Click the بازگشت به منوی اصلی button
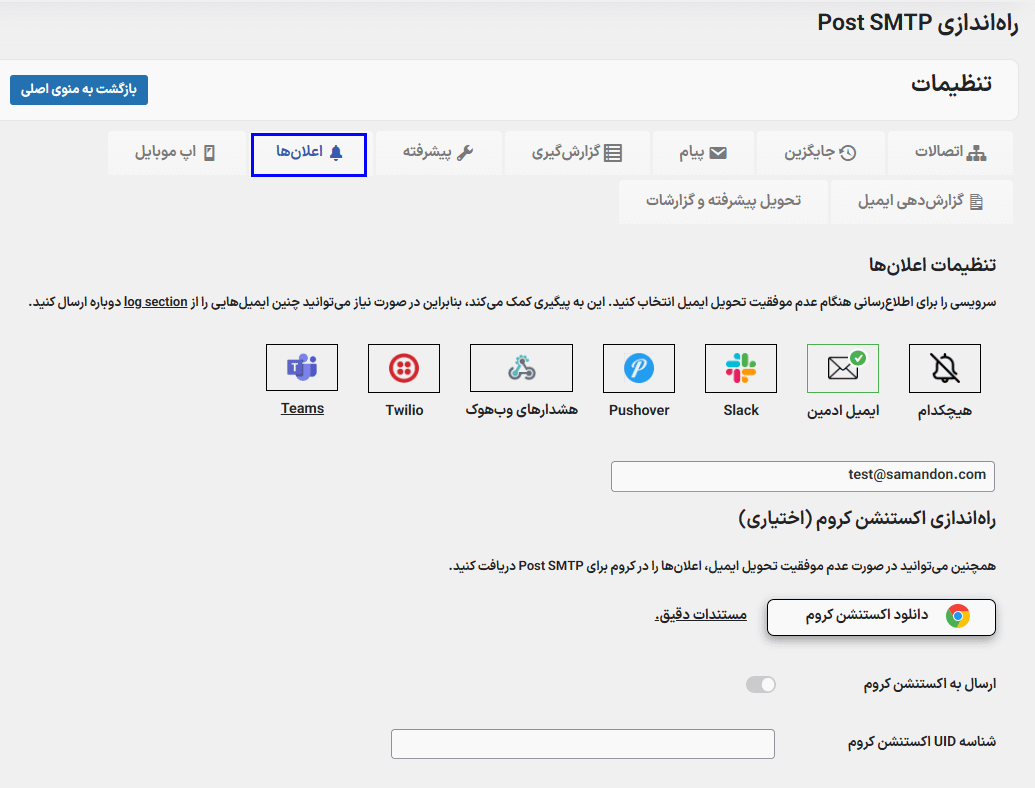The height and width of the screenshot is (788, 1035). click(x=78, y=89)
